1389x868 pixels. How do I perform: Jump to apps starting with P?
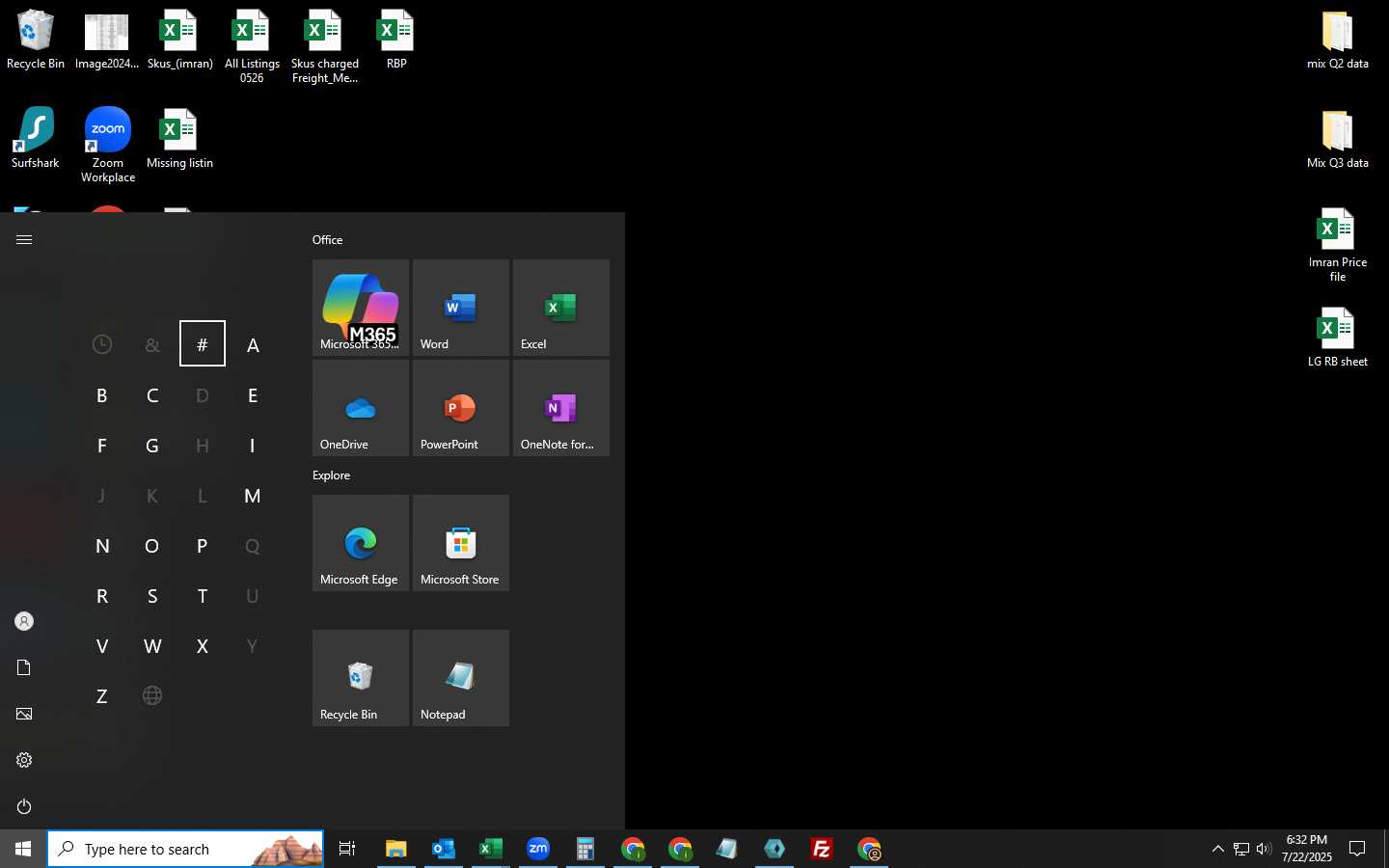(203, 545)
